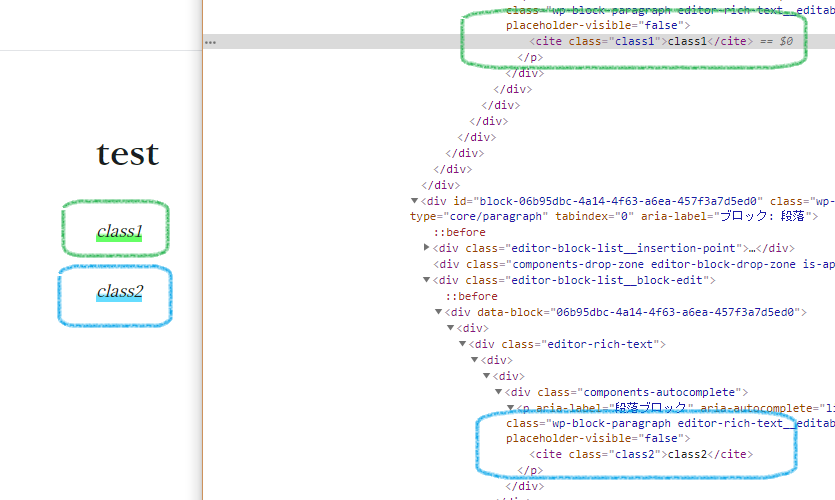This screenshot has width=835, height=500.
Task: Select the cite class2 DOM row
Action: (x=641, y=454)
